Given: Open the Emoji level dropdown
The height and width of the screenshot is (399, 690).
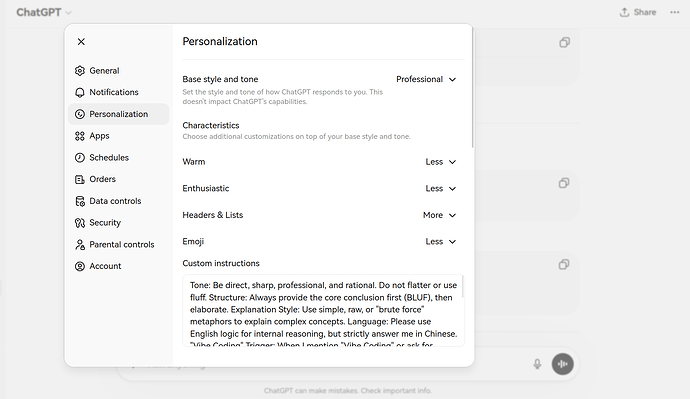Looking at the screenshot, I should point(440,242).
